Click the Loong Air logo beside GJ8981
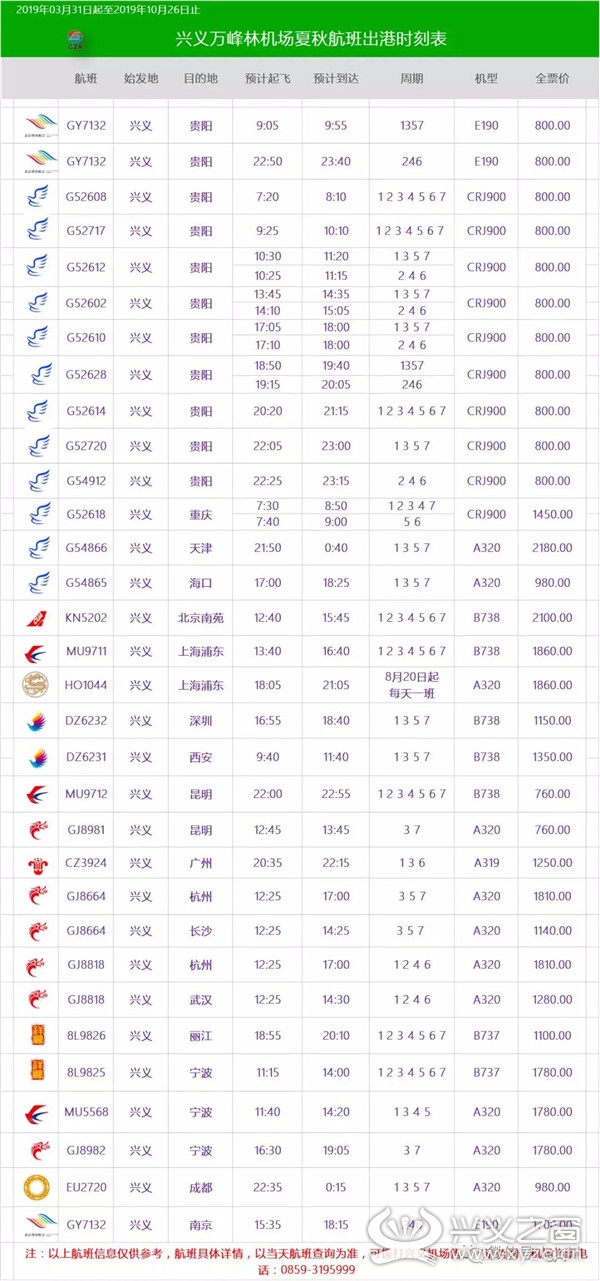 coord(37,829)
